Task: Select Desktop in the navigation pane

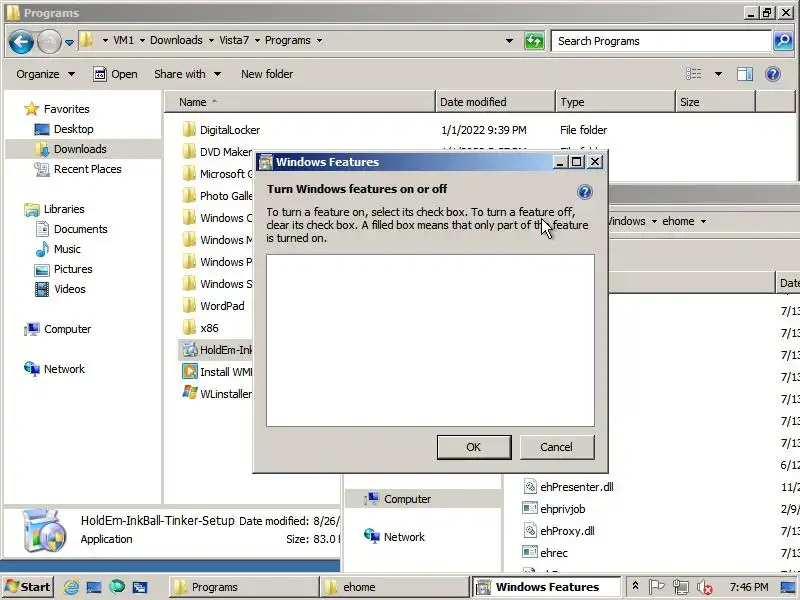Action: [73, 129]
